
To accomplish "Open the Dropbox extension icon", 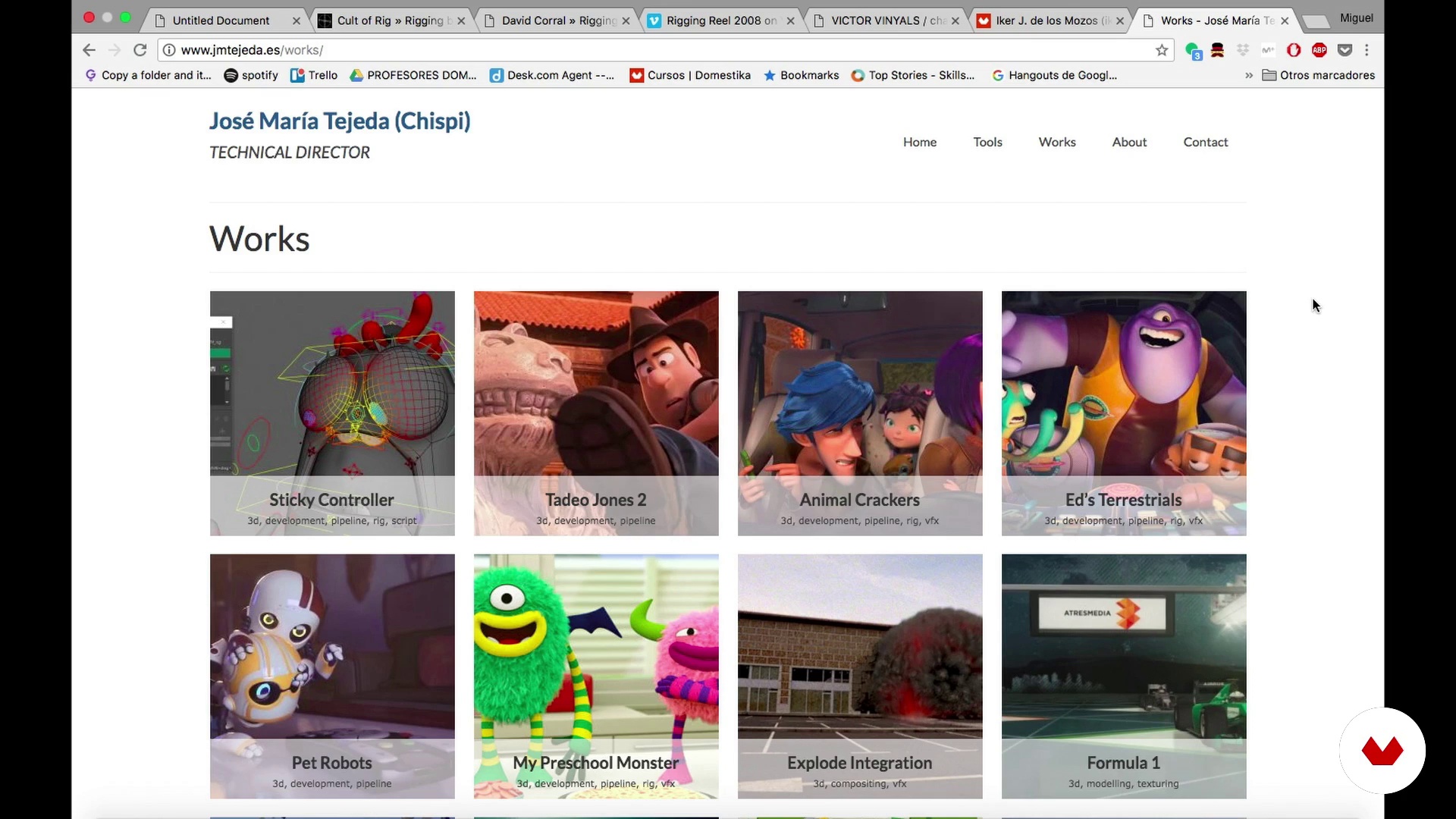I will pos(1243,50).
